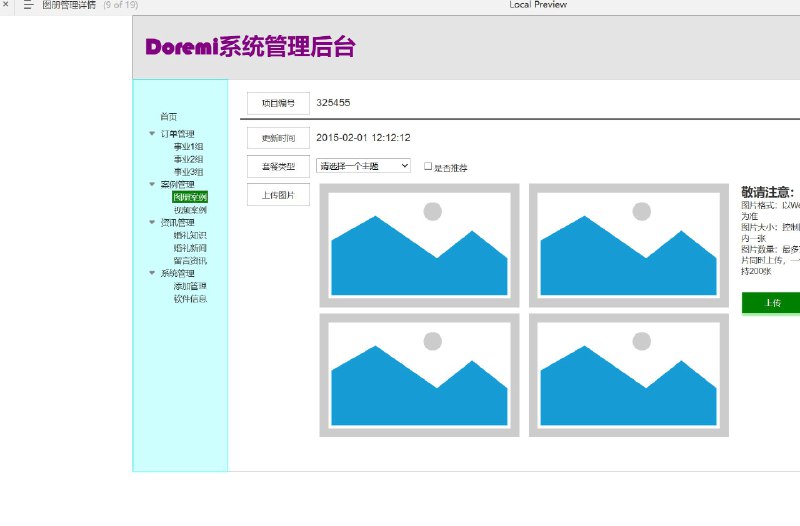Click the 敬请注意 notice heading
This screenshot has width=800, height=526.
(x=767, y=192)
